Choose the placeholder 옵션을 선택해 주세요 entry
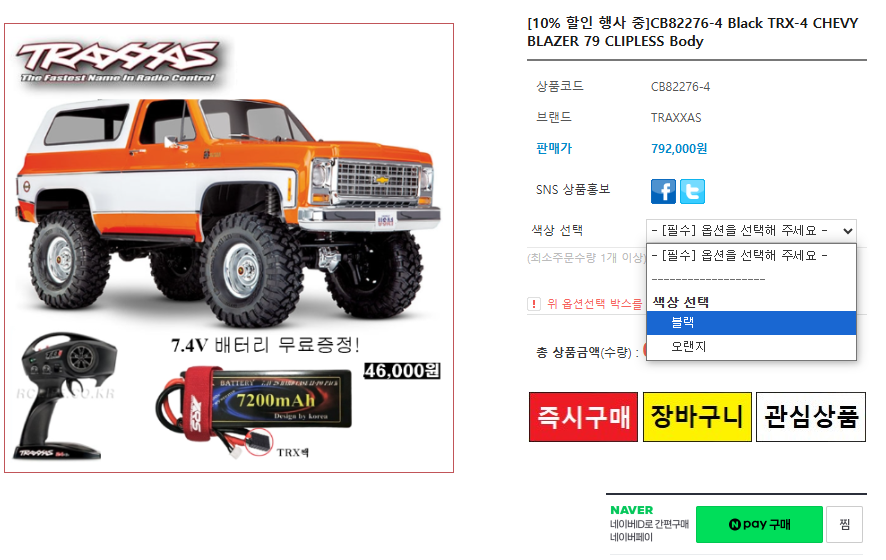The width and height of the screenshot is (886, 560). coord(751,255)
